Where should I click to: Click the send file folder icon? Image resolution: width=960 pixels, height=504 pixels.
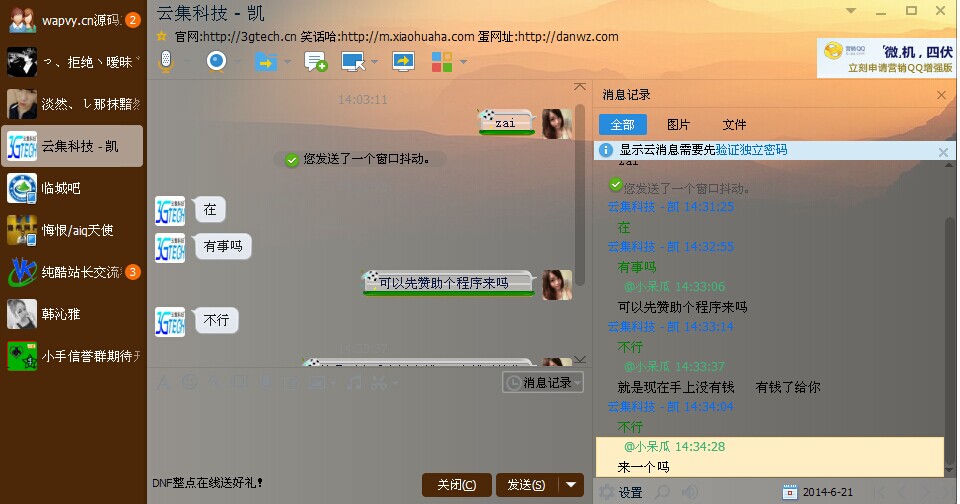266,62
